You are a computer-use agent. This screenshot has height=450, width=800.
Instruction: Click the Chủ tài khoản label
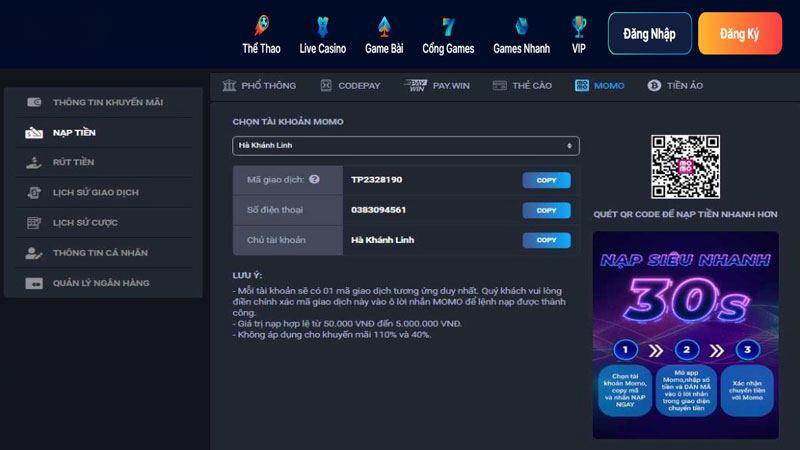pos(276,240)
